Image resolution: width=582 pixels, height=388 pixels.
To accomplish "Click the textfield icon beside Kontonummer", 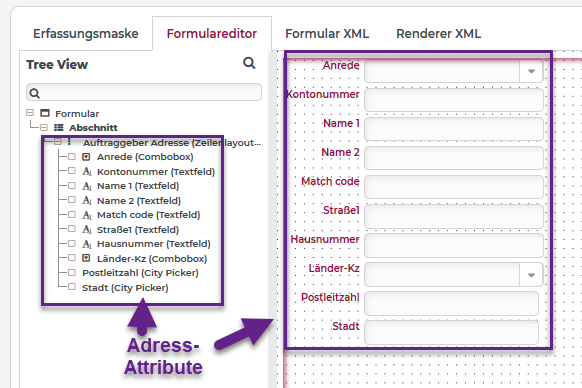I will tap(87, 171).
